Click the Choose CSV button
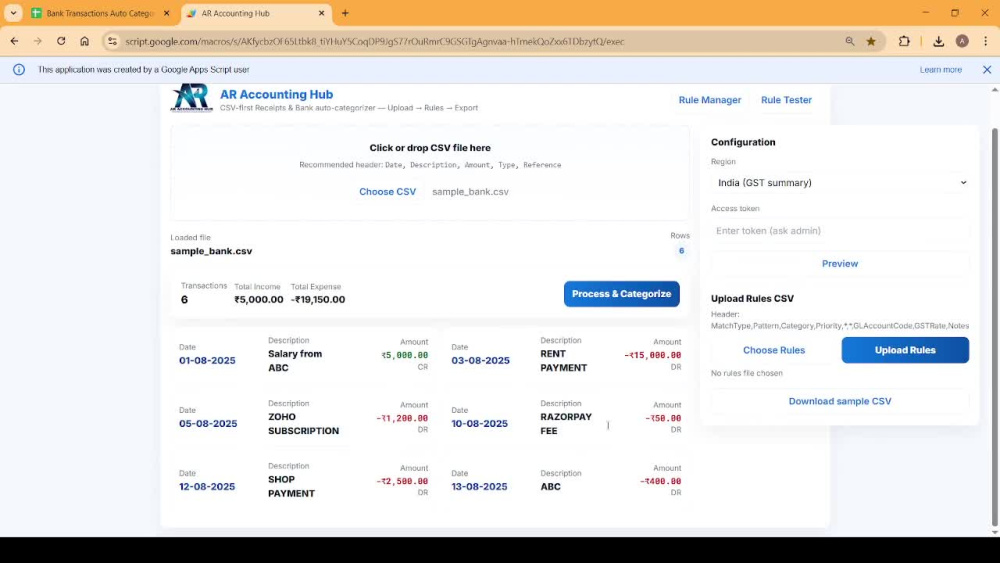This screenshot has width=1000, height=563. pos(387,191)
